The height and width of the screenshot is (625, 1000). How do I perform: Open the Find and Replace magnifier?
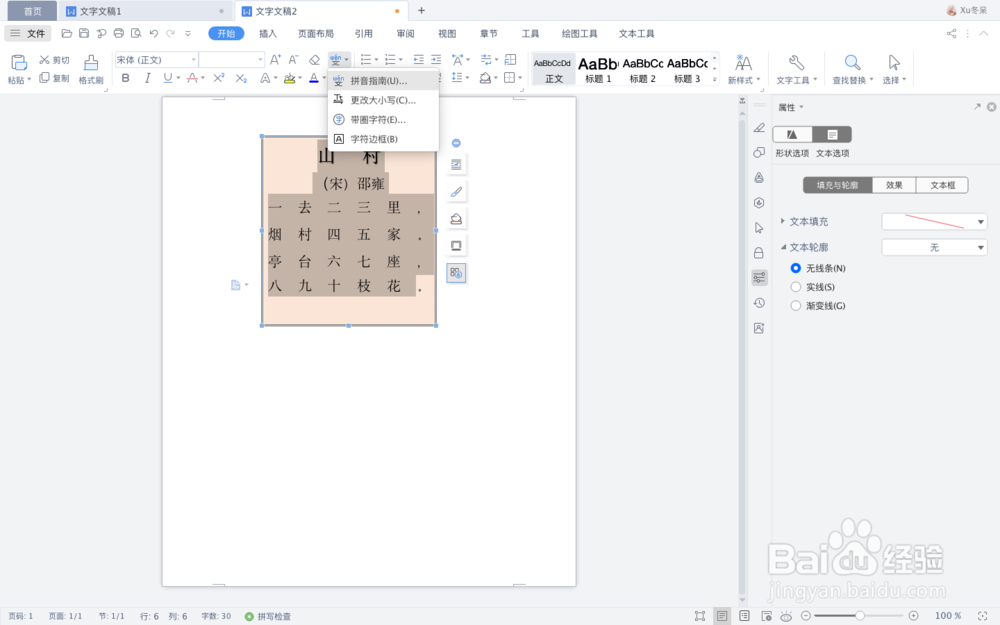(852, 62)
